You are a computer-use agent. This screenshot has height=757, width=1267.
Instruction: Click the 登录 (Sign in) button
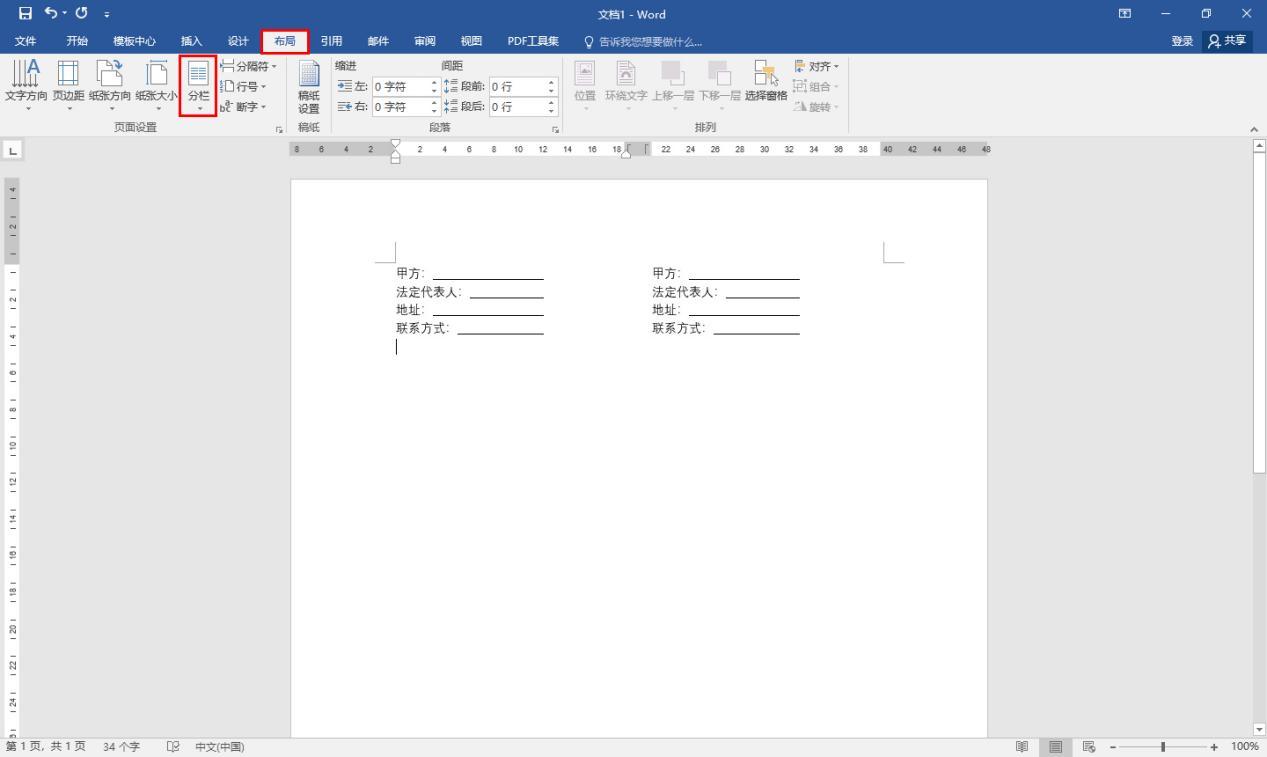[1181, 41]
